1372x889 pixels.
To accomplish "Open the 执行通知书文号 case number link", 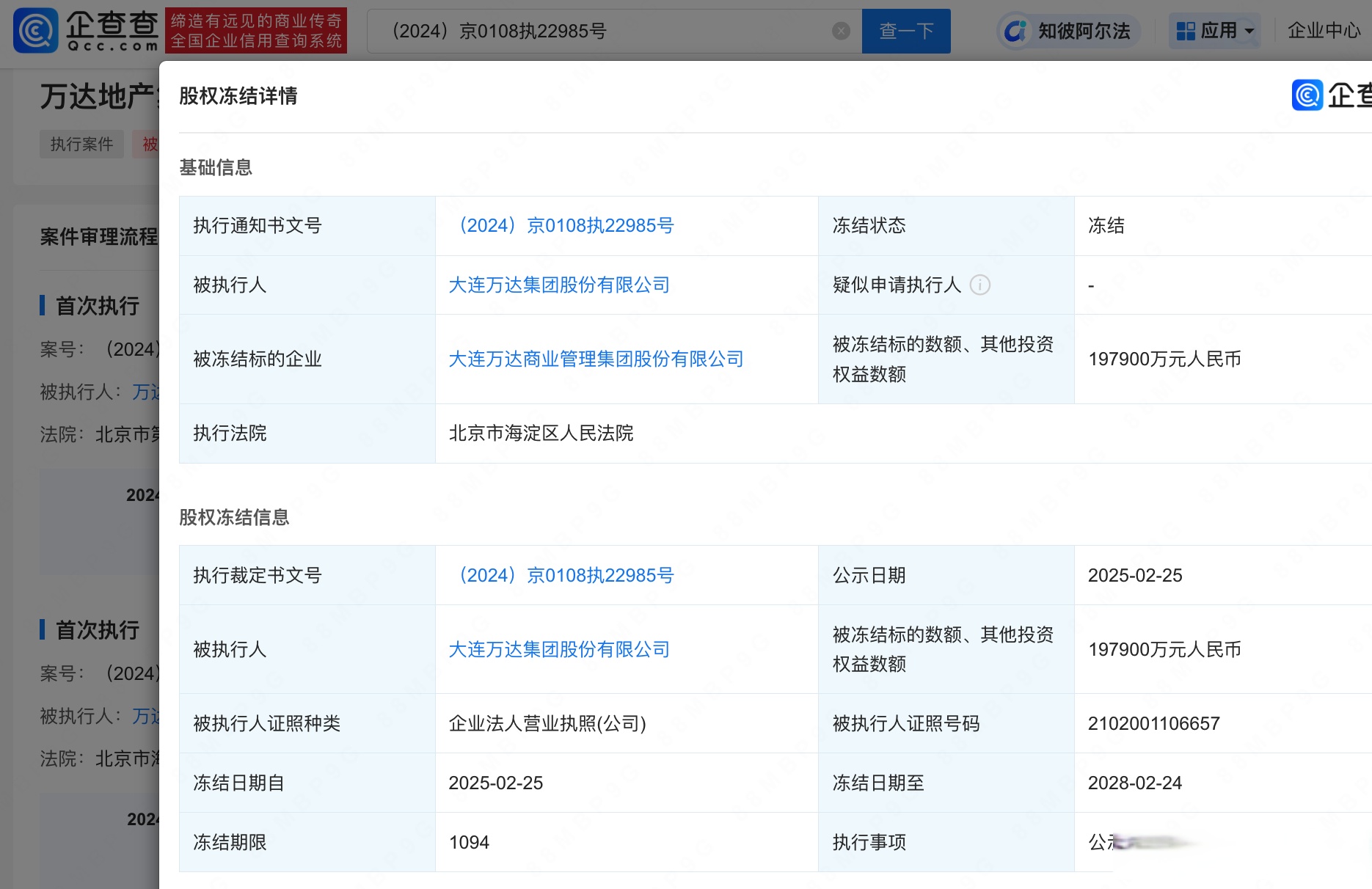I will [x=561, y=225].
